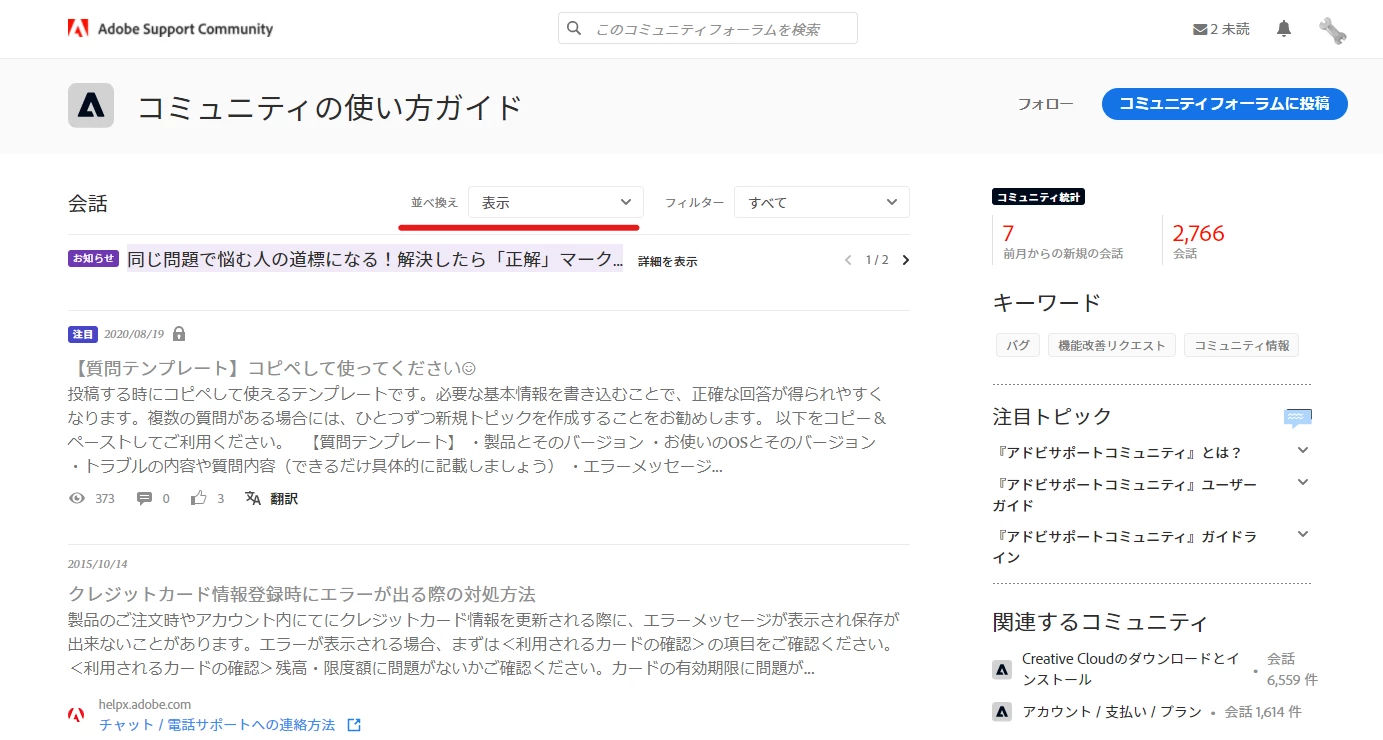Click the lock icon beside 2020/08/19

[179, 334]
